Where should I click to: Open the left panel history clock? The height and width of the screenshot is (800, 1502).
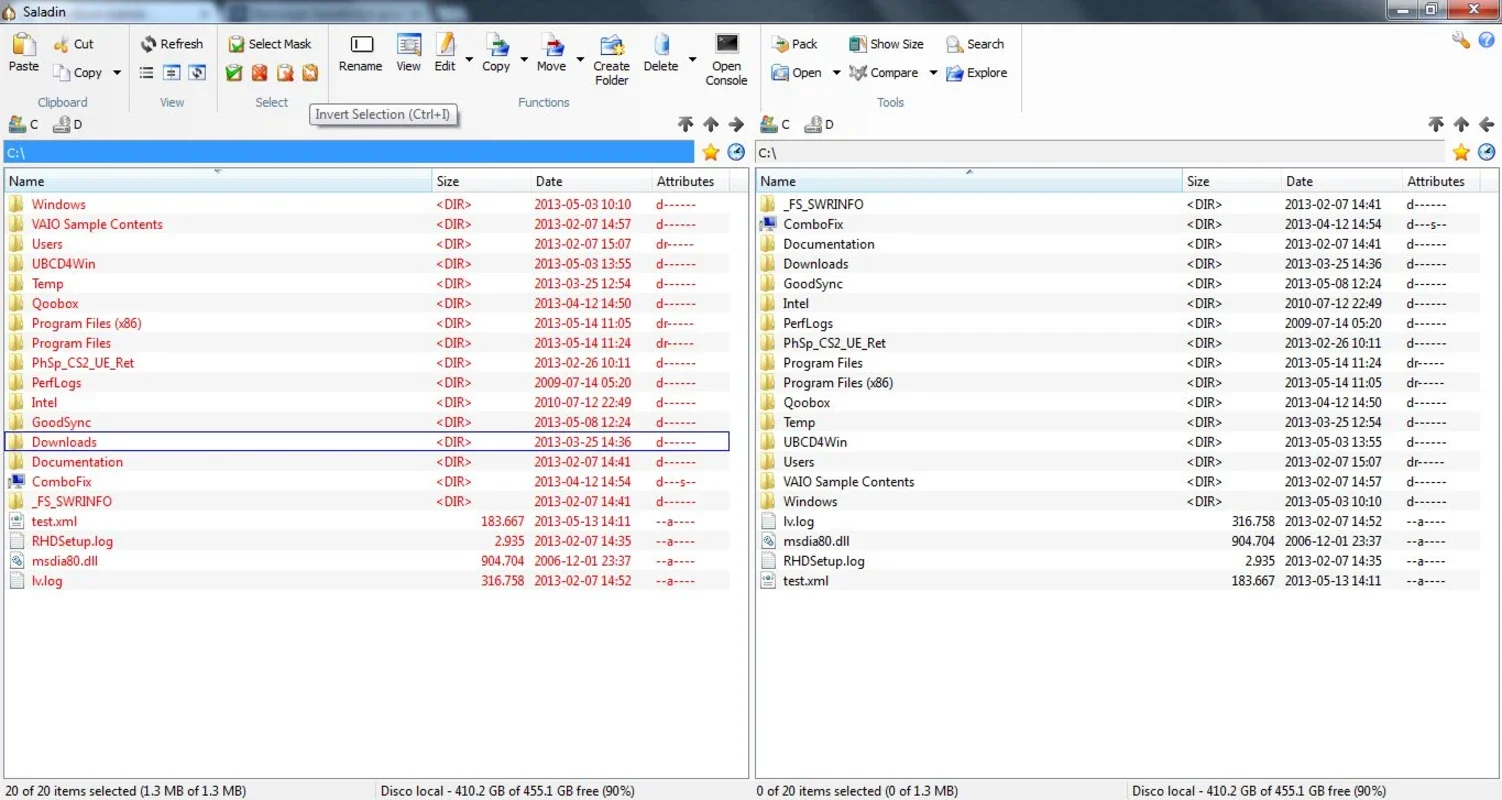736,152
